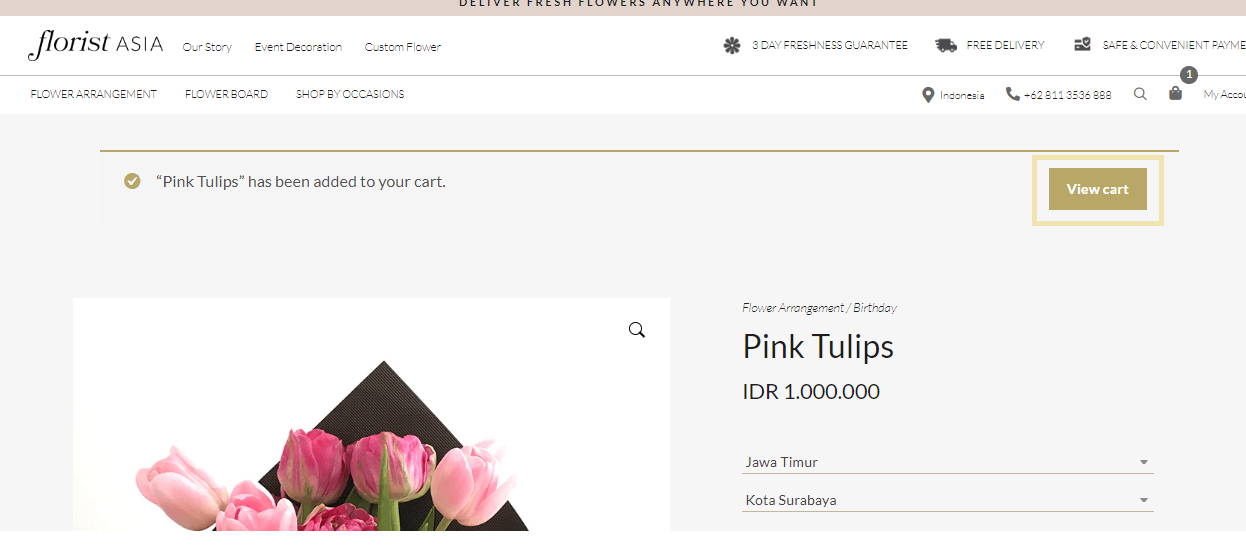
Task: Click the free delivery truck icon
Action: (946, 45)
